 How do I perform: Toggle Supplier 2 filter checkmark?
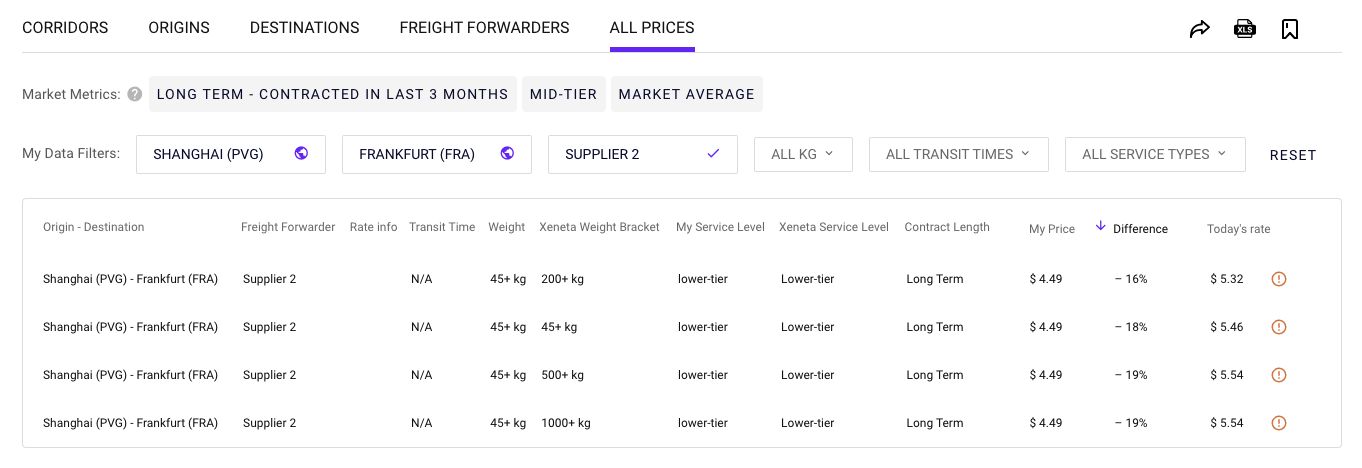[713, 154]
